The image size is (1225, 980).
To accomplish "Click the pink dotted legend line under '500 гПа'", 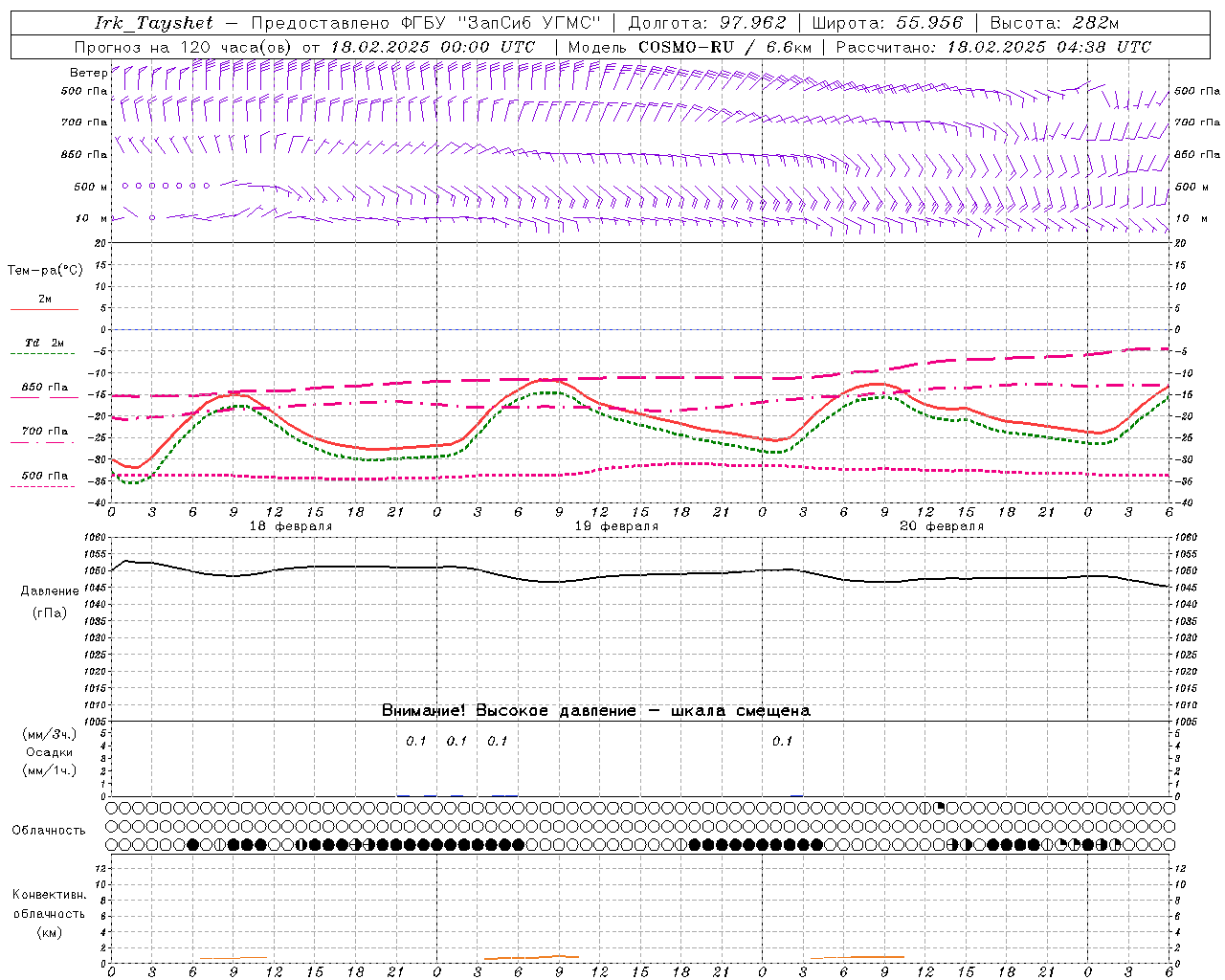I will [x=44, y=486].
